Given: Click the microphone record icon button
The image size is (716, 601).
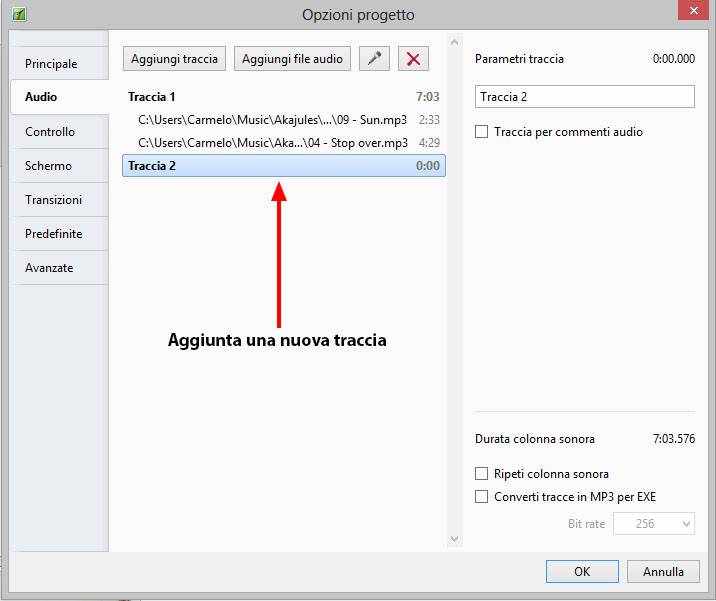Looking at the screenshot, I should click(x=375, y=59).
